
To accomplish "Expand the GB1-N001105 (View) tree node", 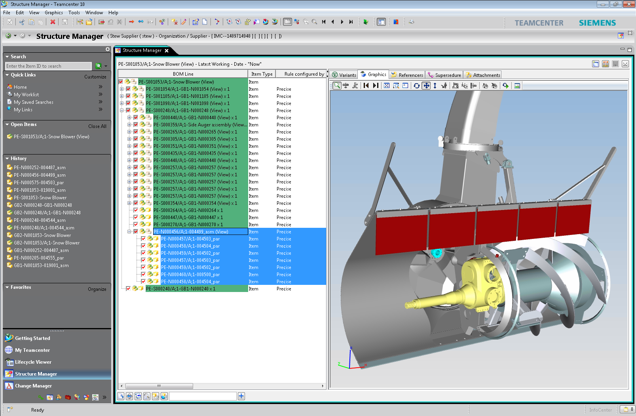I will 122,96.
